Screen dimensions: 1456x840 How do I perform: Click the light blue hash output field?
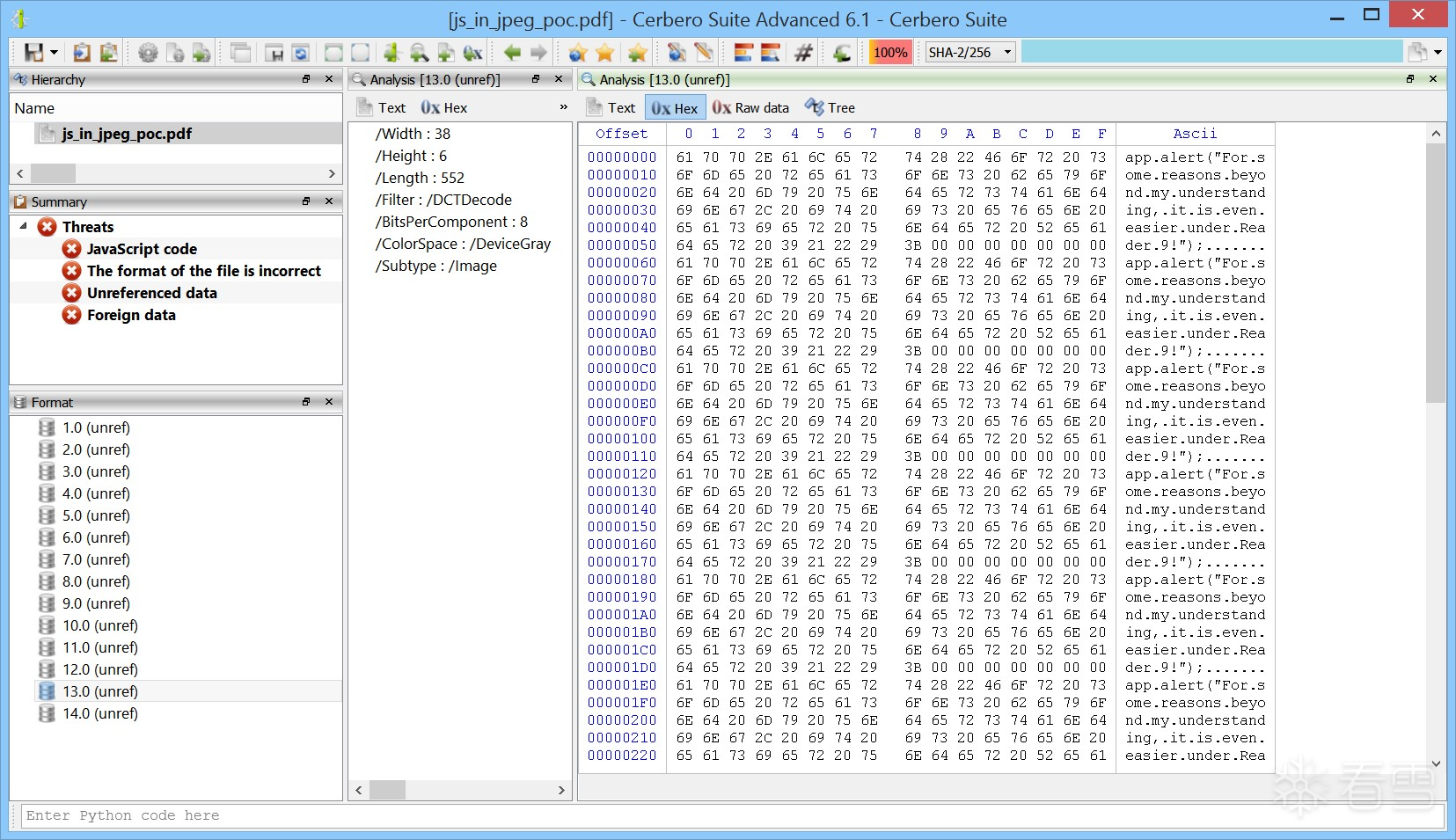pos(1212,53)
